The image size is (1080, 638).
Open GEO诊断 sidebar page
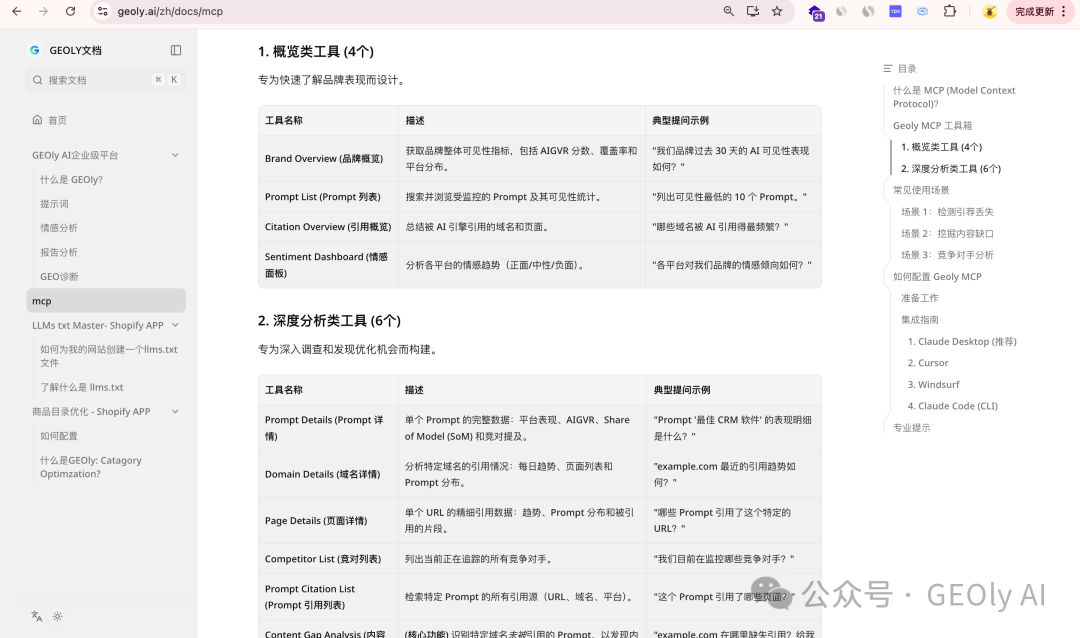pyautogui.click(x=59, y=276)
